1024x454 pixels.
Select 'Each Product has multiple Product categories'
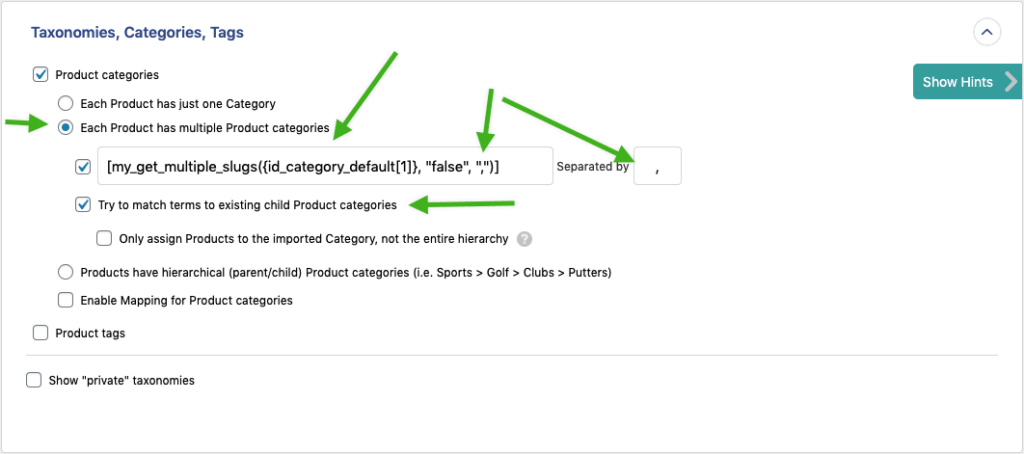65,128
